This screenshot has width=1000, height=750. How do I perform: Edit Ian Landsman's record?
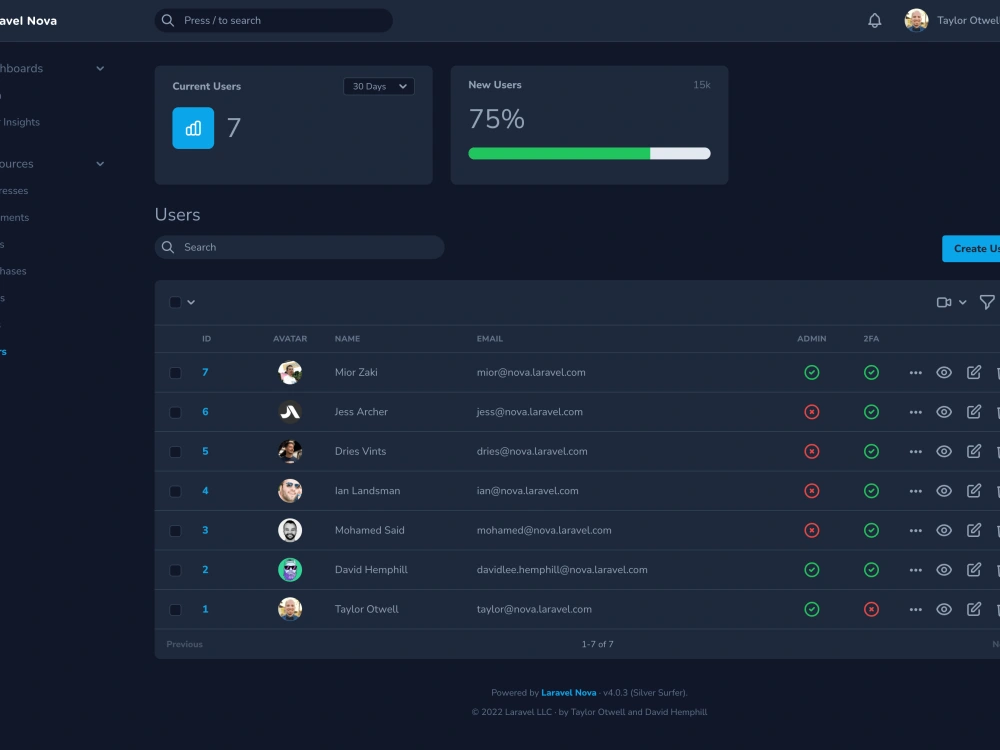point(974,490)
